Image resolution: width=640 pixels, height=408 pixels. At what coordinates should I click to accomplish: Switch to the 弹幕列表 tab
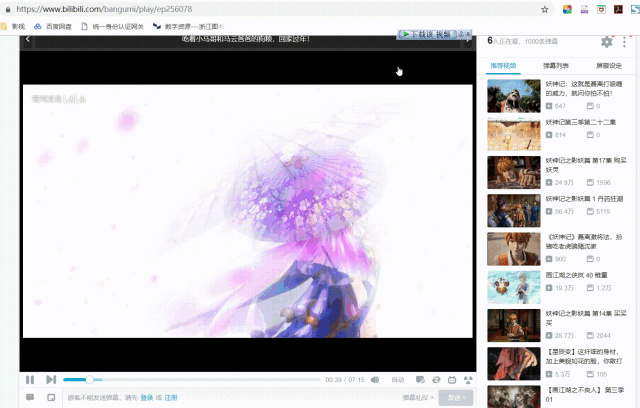tap(556, 66)
